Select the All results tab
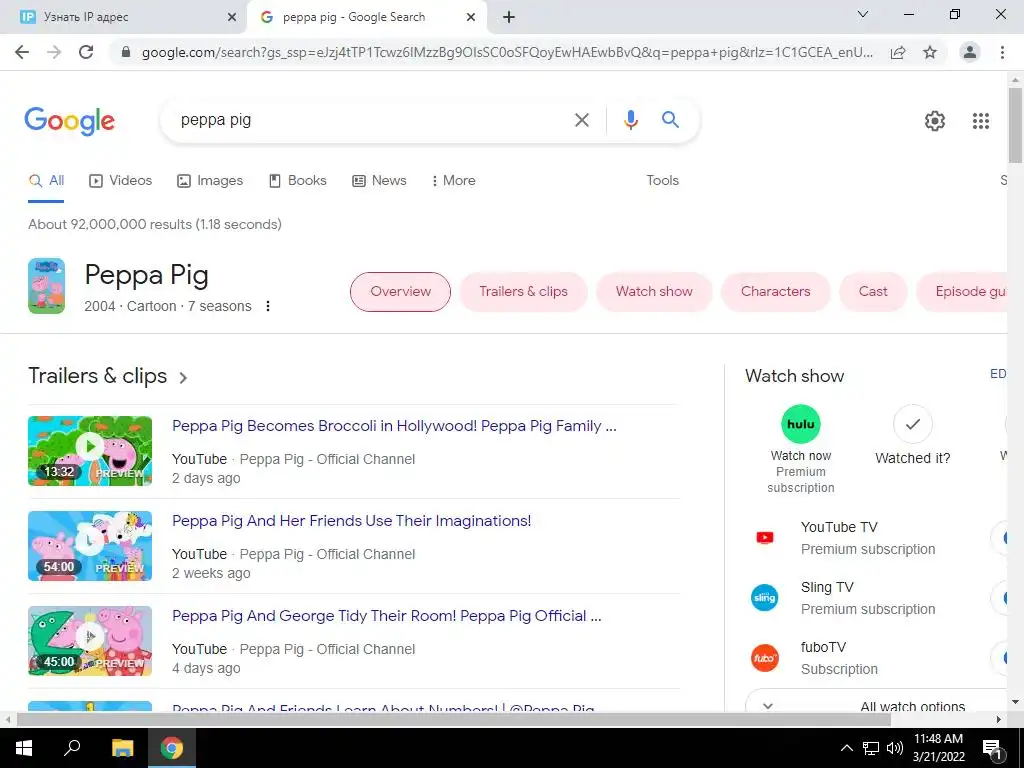This screenshot has width=1024, height=768. point(46,181)
